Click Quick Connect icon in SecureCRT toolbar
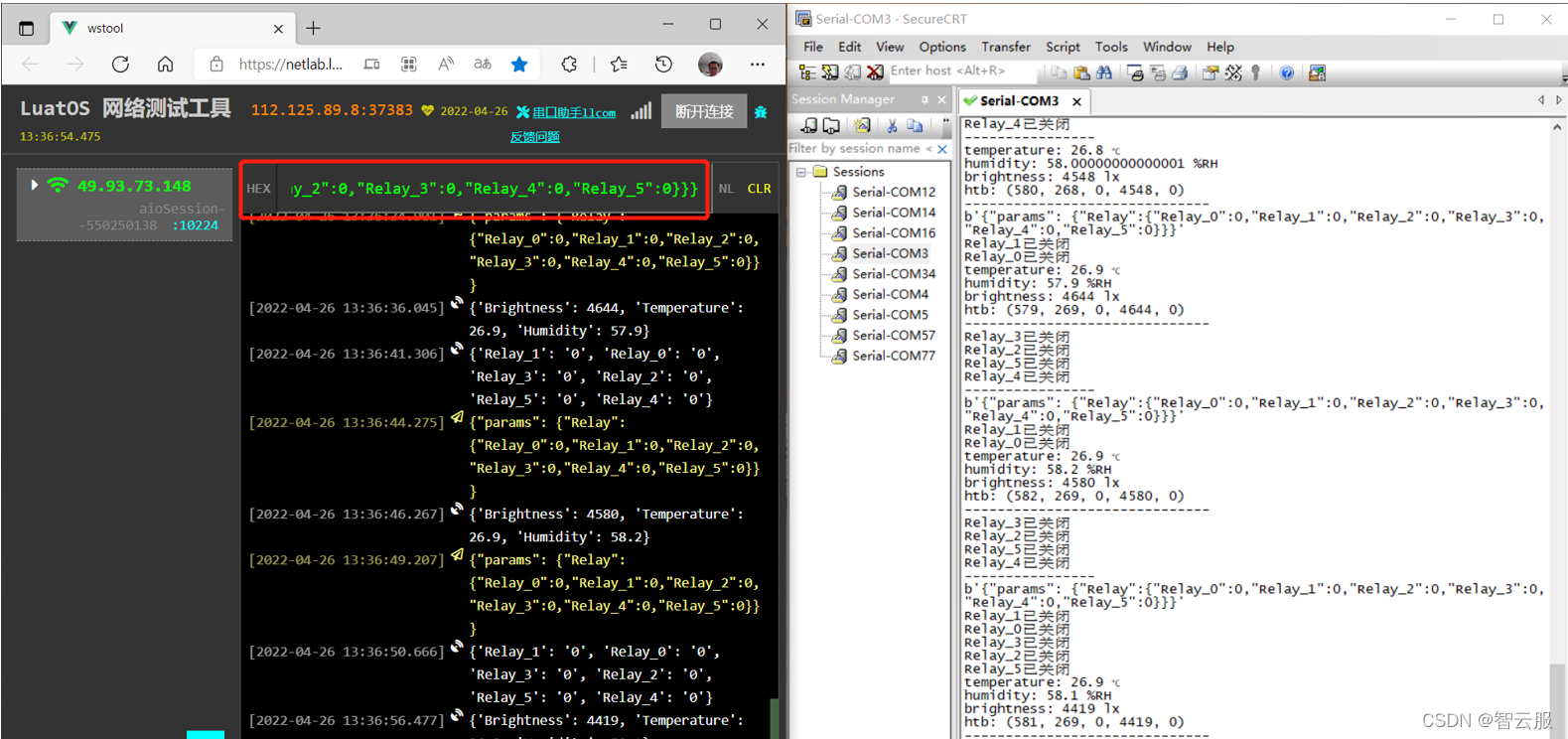1568x739 pixels. click(830, 73)
